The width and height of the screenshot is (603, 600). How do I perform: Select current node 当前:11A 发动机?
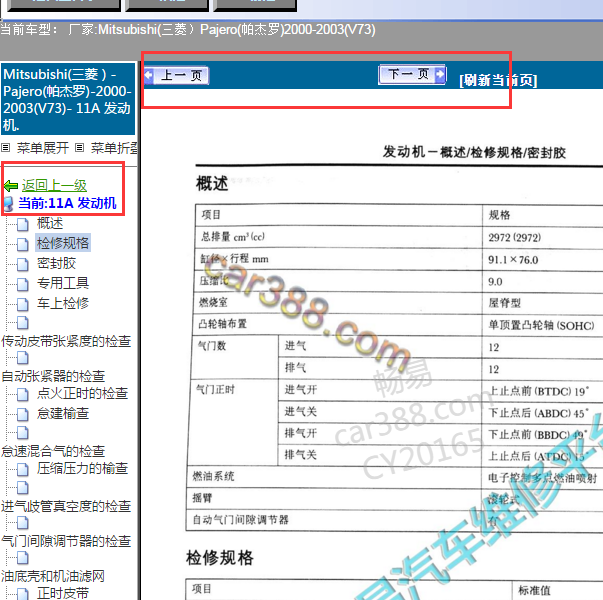click(x=67, y=203)
